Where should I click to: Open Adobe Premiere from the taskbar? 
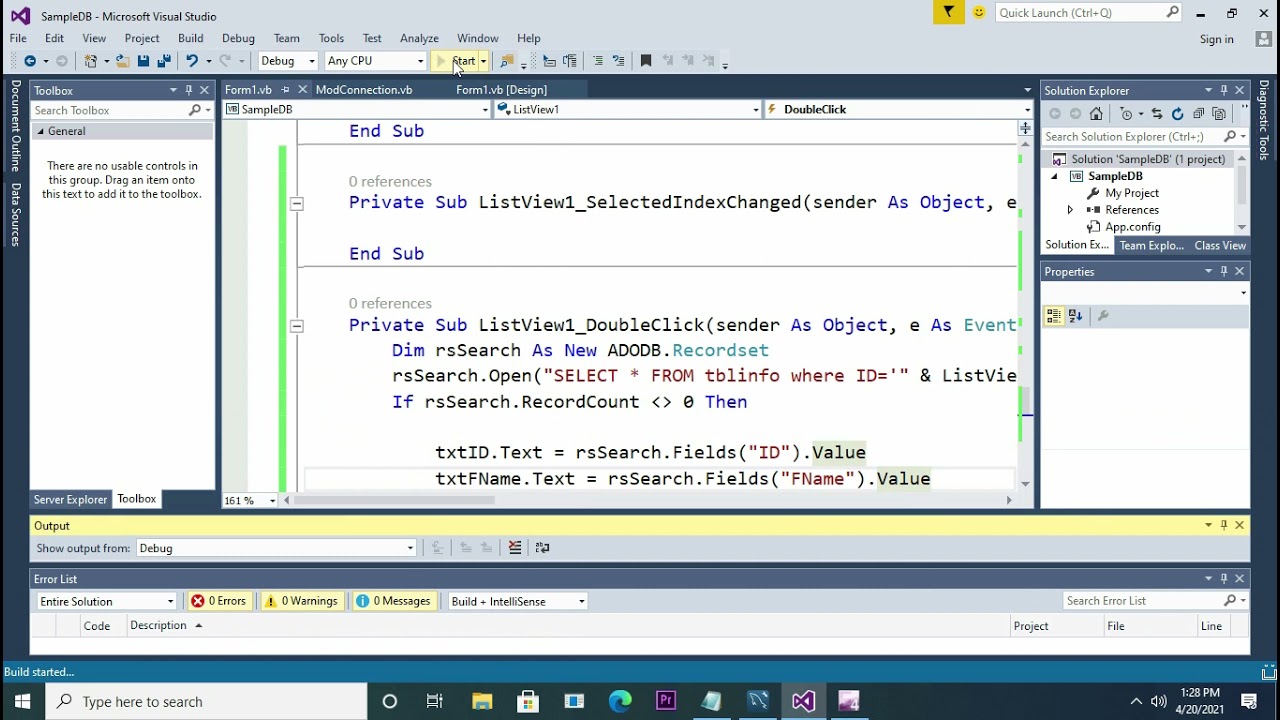pos(666,701)
